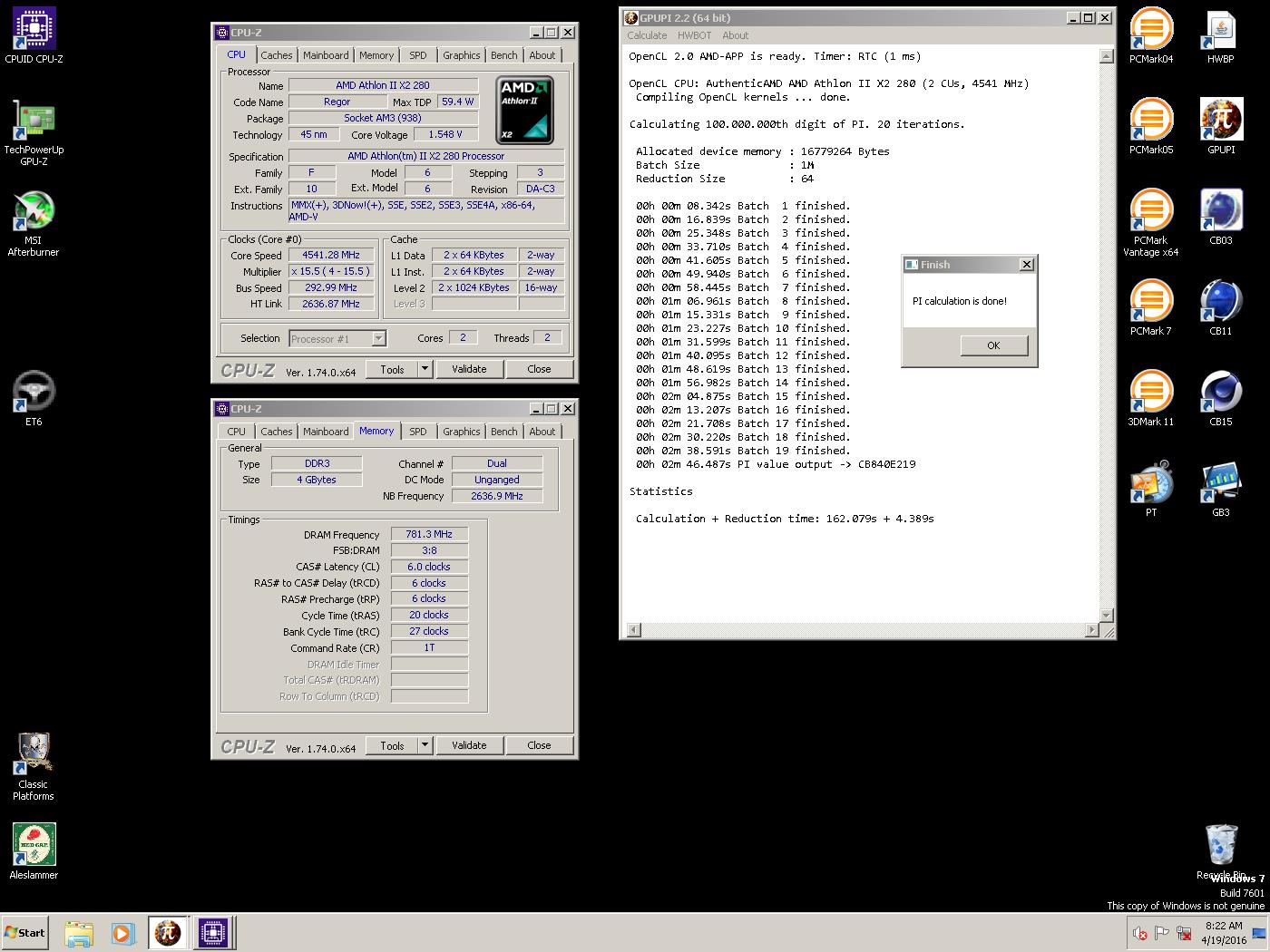
Task: Switch to the CPU tab in the lower CPU-Z window
Action: pos(237,432)
